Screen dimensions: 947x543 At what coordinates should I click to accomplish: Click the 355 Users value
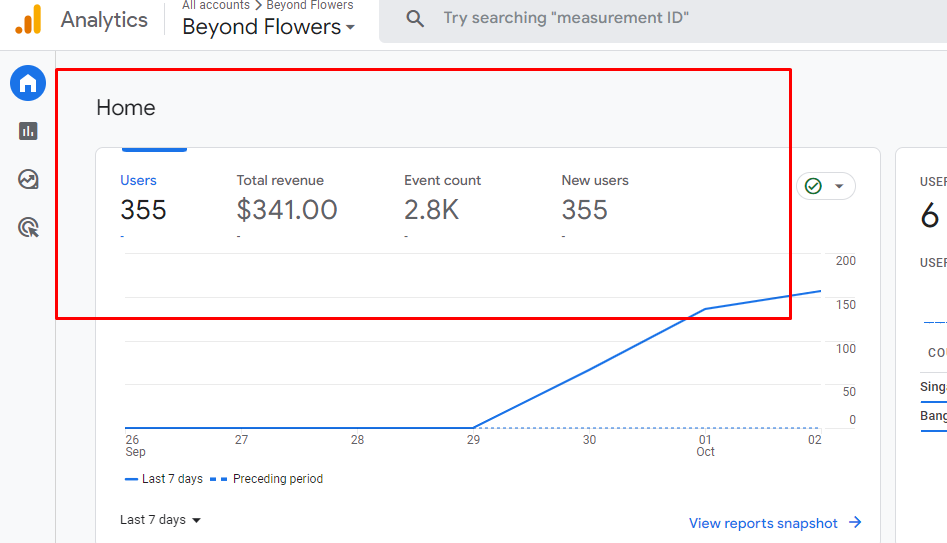point(143,210)
